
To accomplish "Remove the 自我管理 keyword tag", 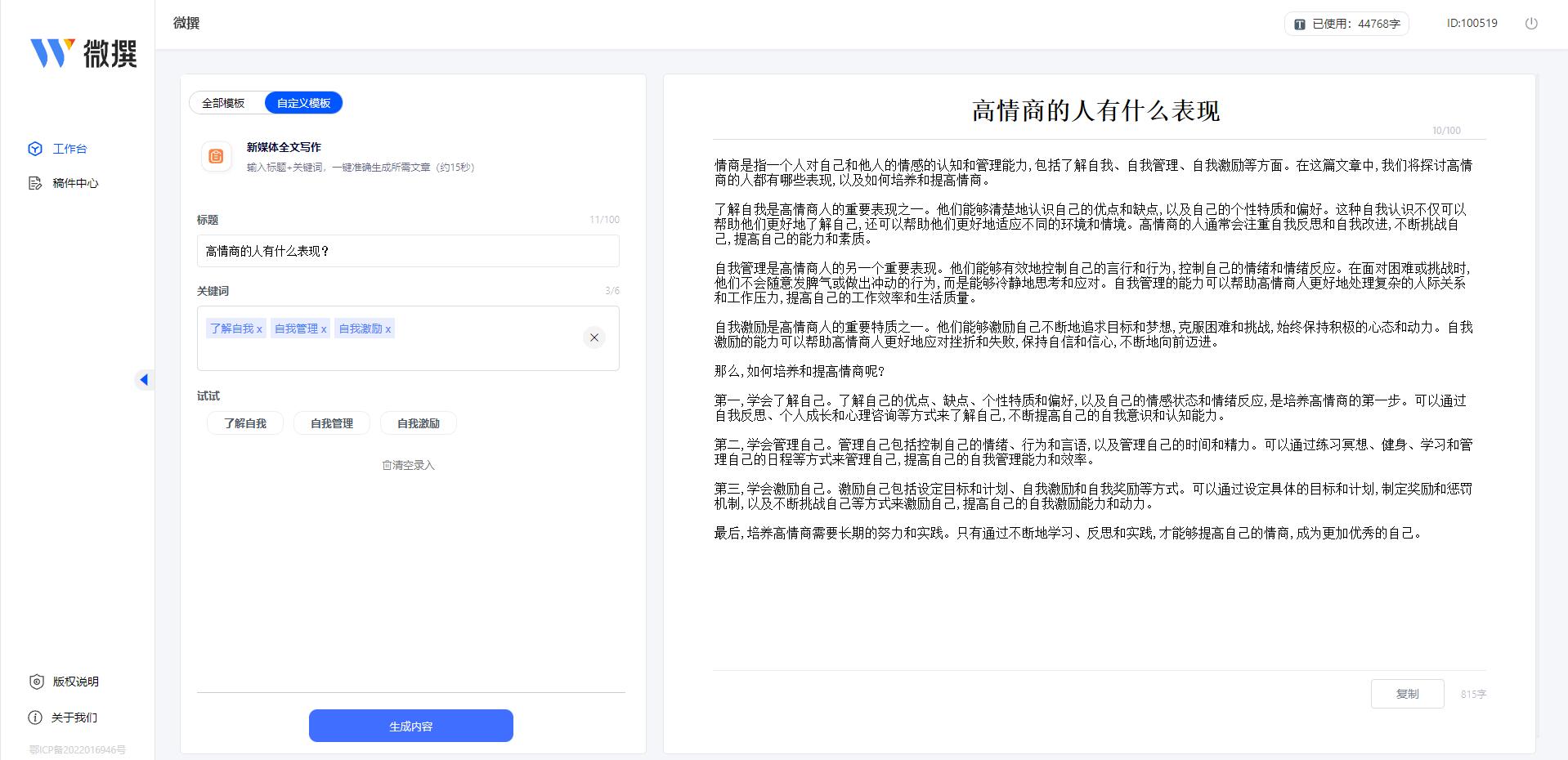I will [324, 329].
